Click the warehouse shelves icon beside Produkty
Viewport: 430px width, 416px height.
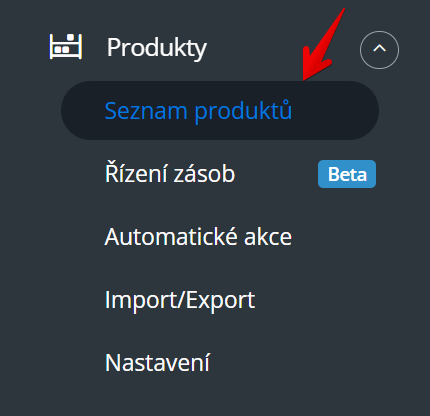tap(66, 47)
